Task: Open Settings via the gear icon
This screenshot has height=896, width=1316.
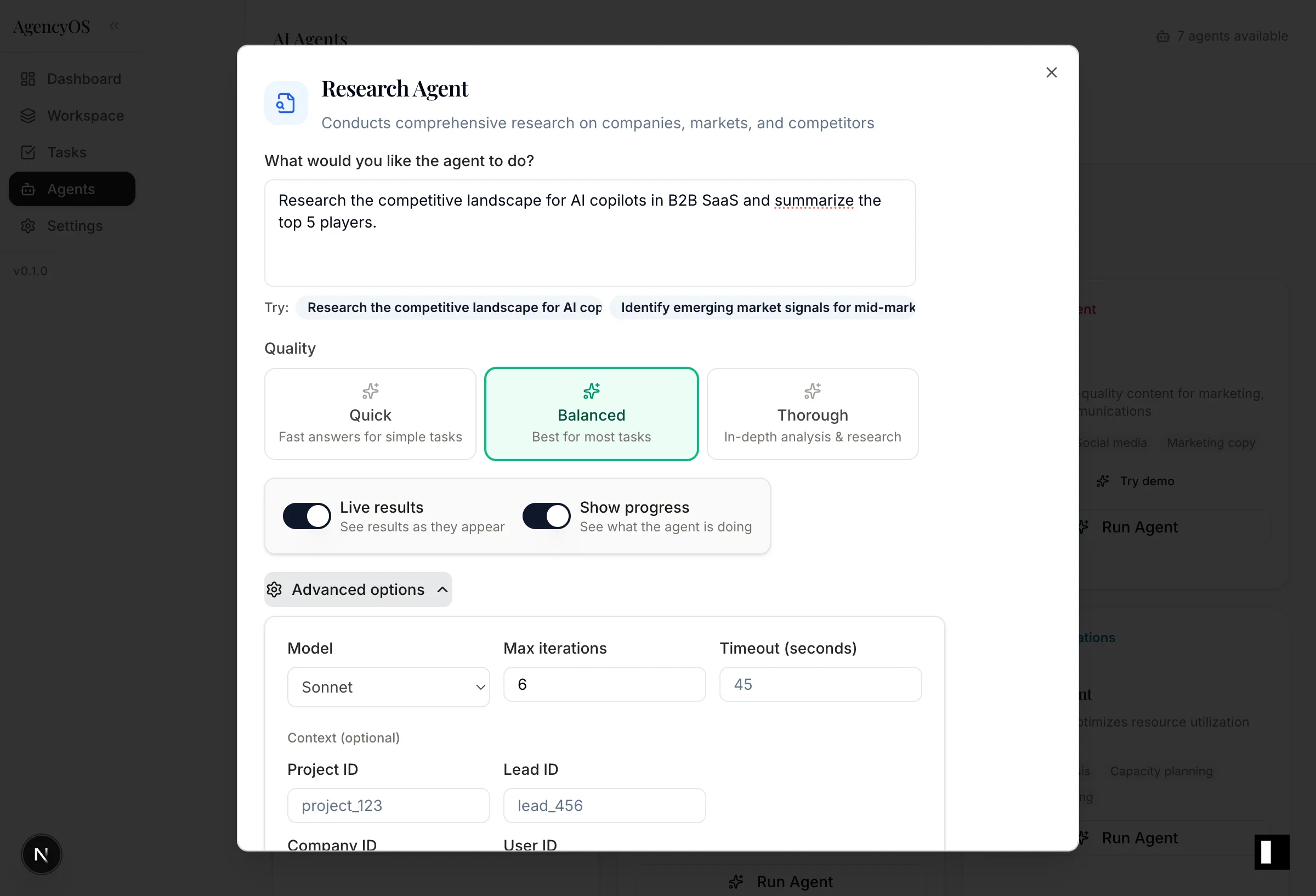Action: click(29, 226)
